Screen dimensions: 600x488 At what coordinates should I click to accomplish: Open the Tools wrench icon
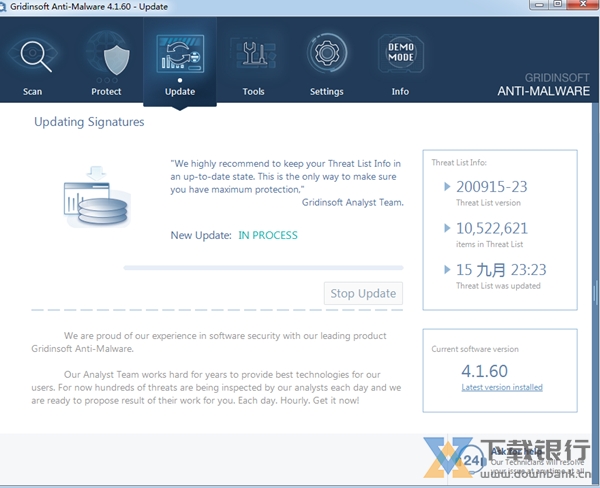(253, 54)
